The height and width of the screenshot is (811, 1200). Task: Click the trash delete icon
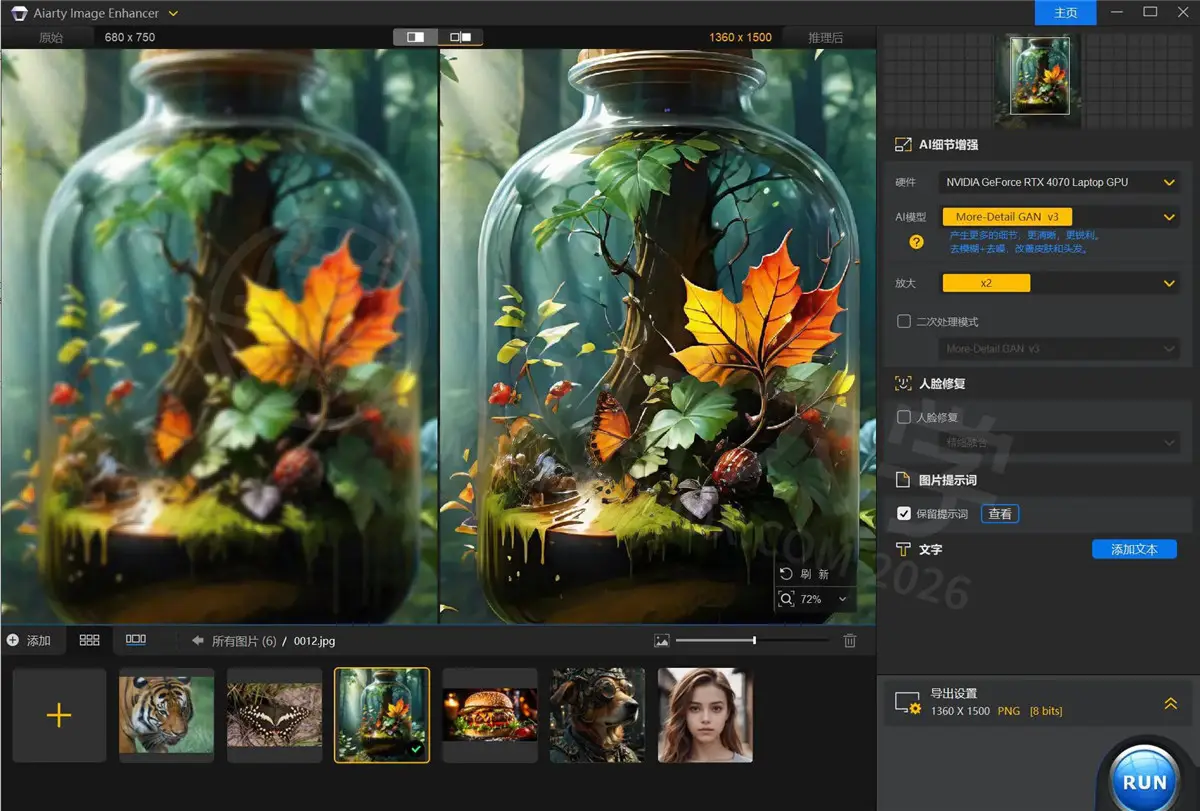click(x=850, y=640)
